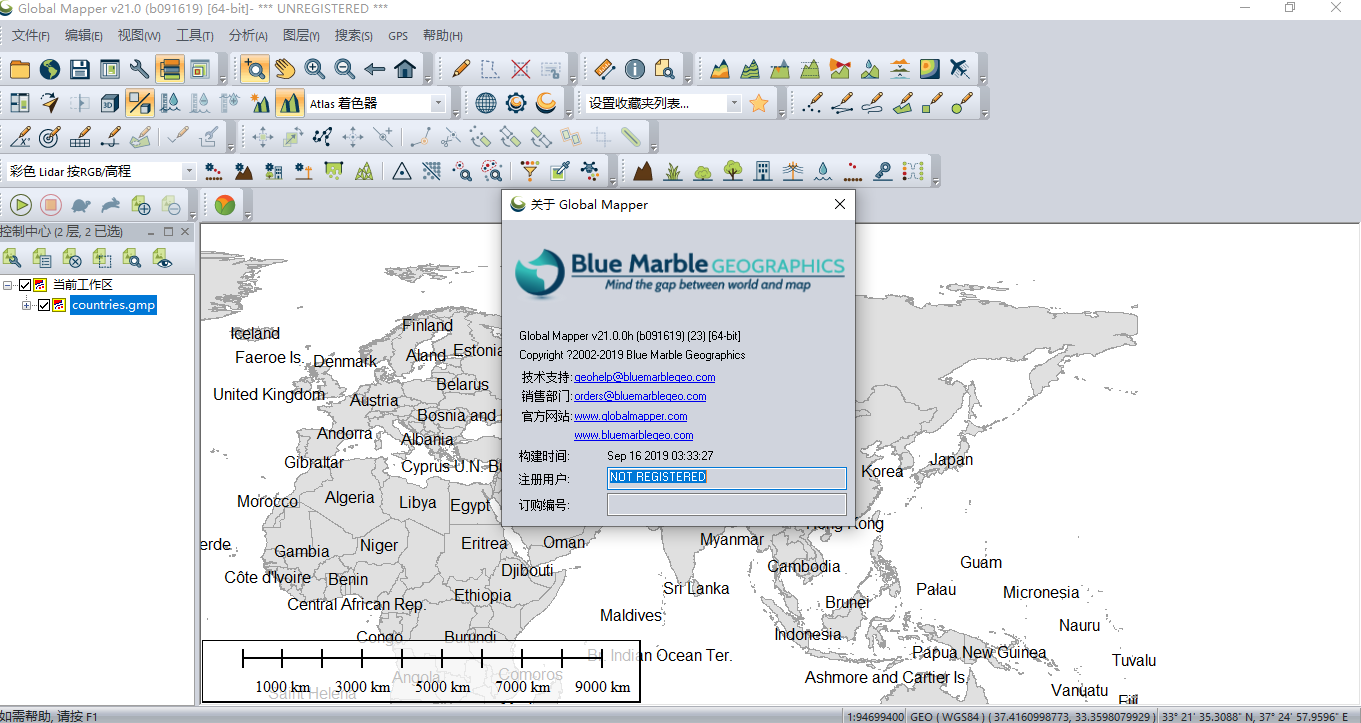Open the 文件(F) menu
Image resolution: width=1361 pixels, height=723 pixels.
(31, 35)
